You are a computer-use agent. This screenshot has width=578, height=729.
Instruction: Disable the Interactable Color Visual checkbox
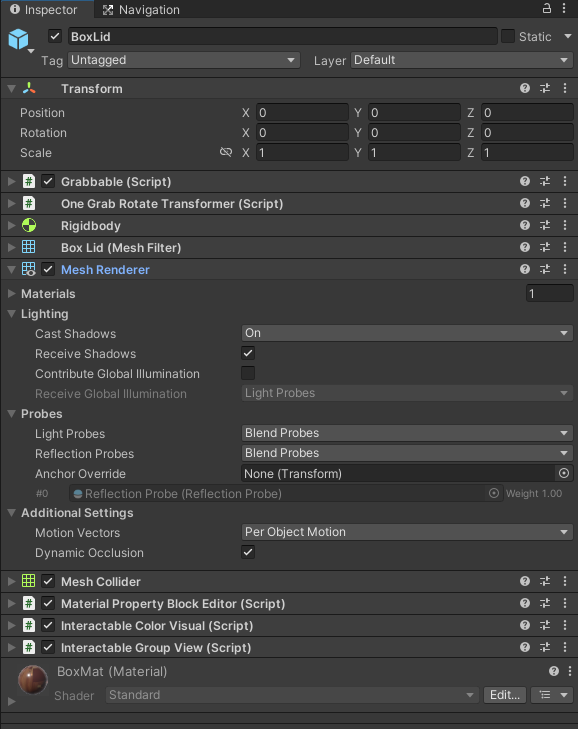point(48,625)
